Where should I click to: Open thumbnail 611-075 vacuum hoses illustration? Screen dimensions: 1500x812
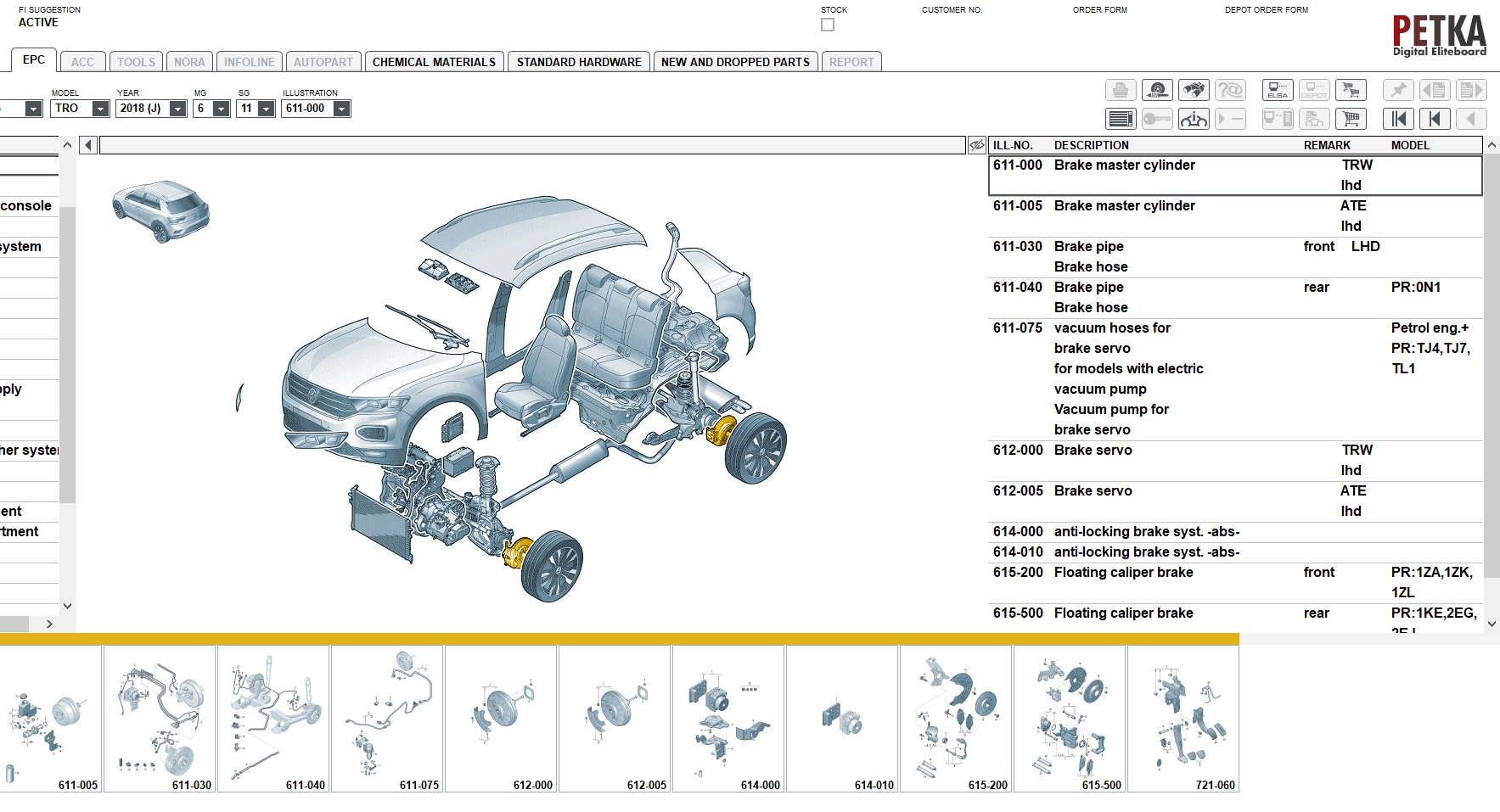coord(387,719)
